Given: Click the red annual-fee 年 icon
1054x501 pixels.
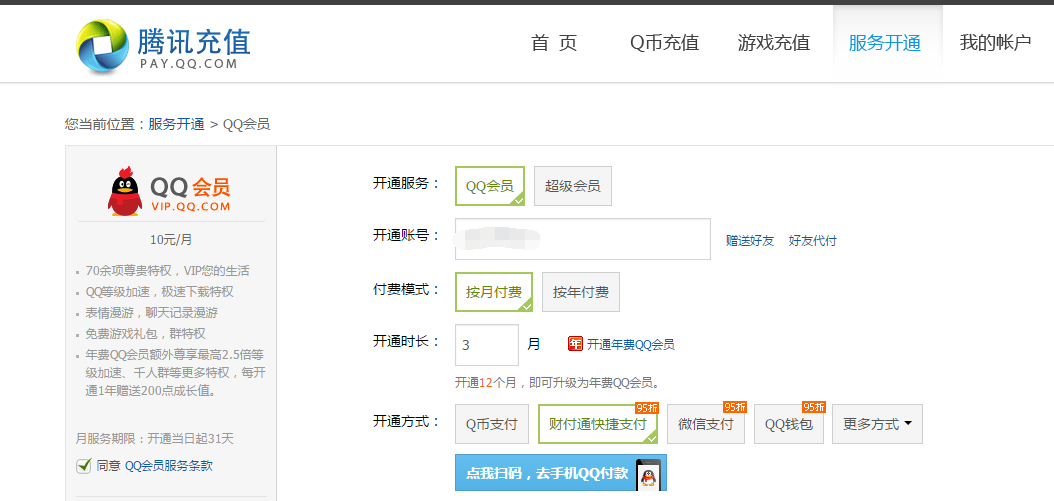Looking at the screenshot, I should tap(575, 344).
